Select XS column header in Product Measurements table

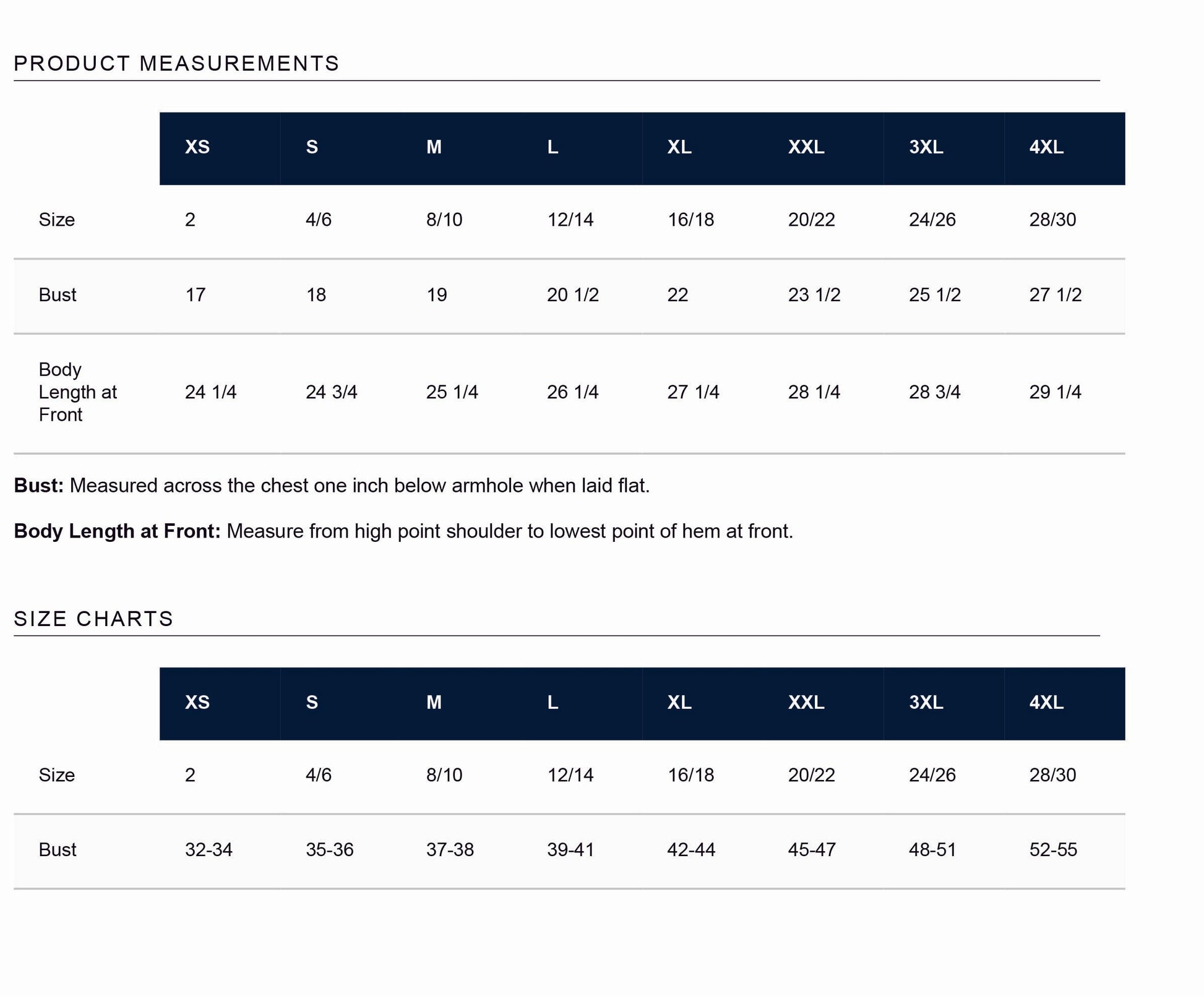click(x=197, y=147)
